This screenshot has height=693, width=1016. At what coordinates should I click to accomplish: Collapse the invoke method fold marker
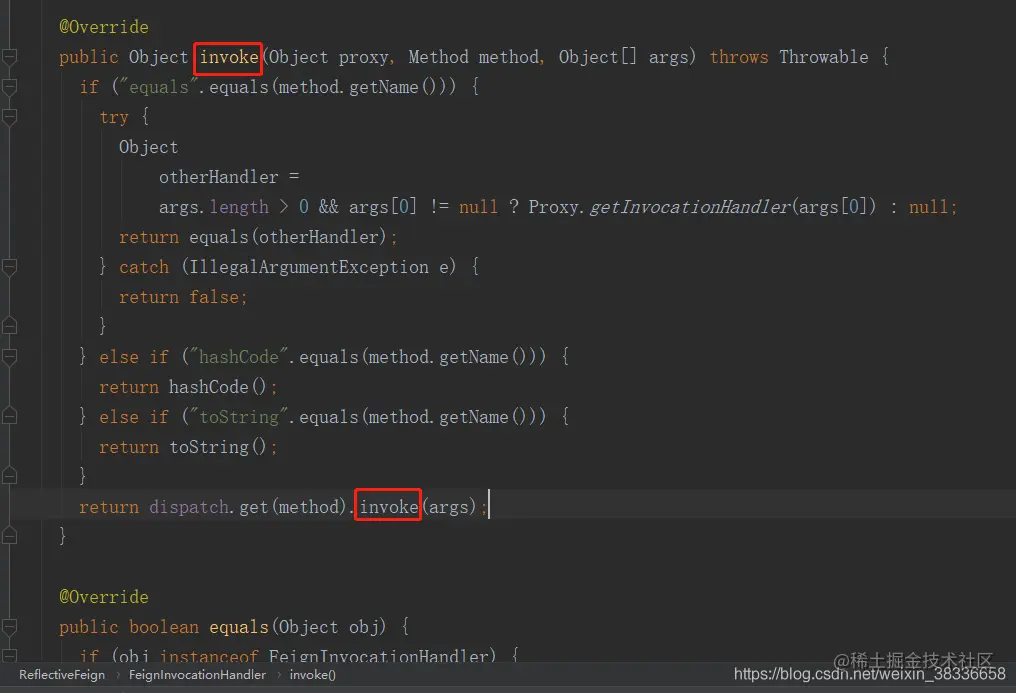tap(9, 57)
